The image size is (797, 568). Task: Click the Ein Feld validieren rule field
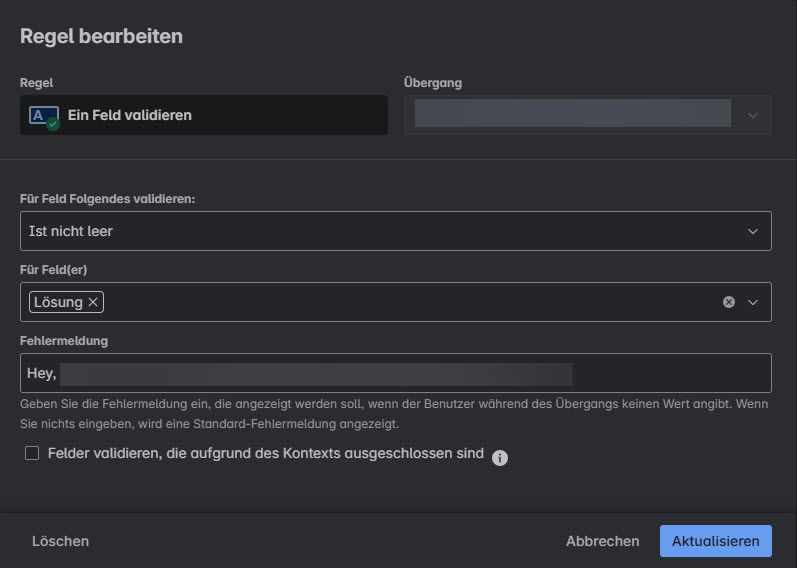(x=204, y=115)
